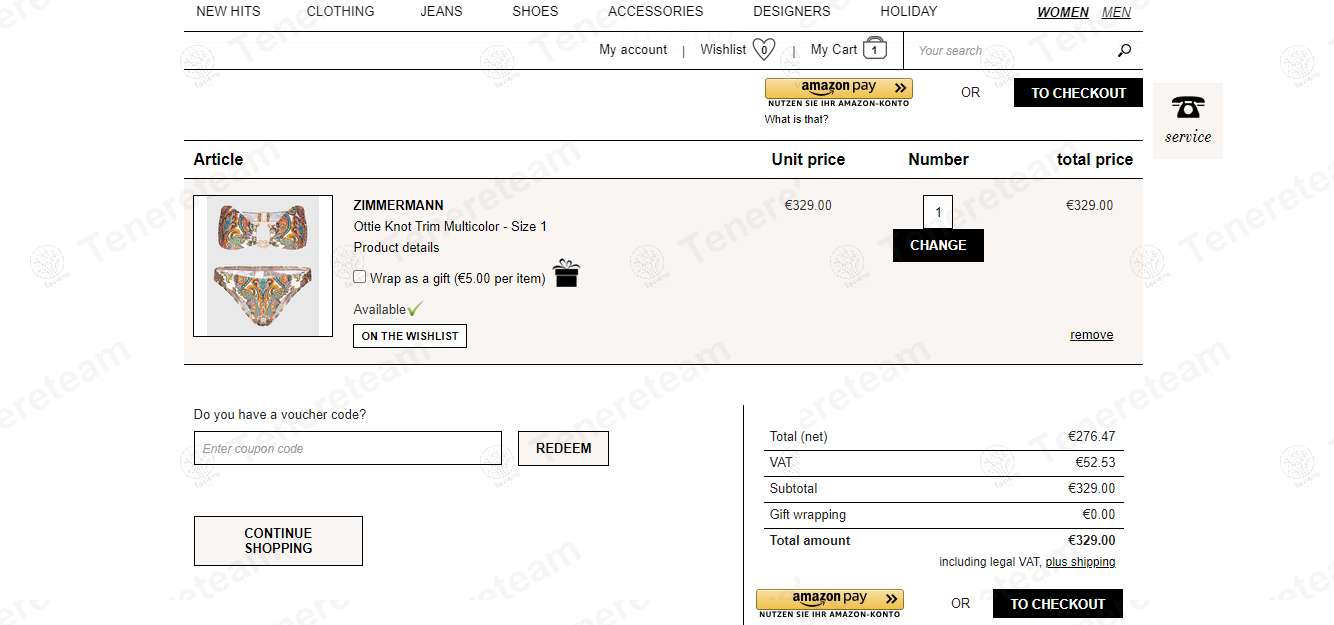Open the shopping cart bag icon

point(875,48)
